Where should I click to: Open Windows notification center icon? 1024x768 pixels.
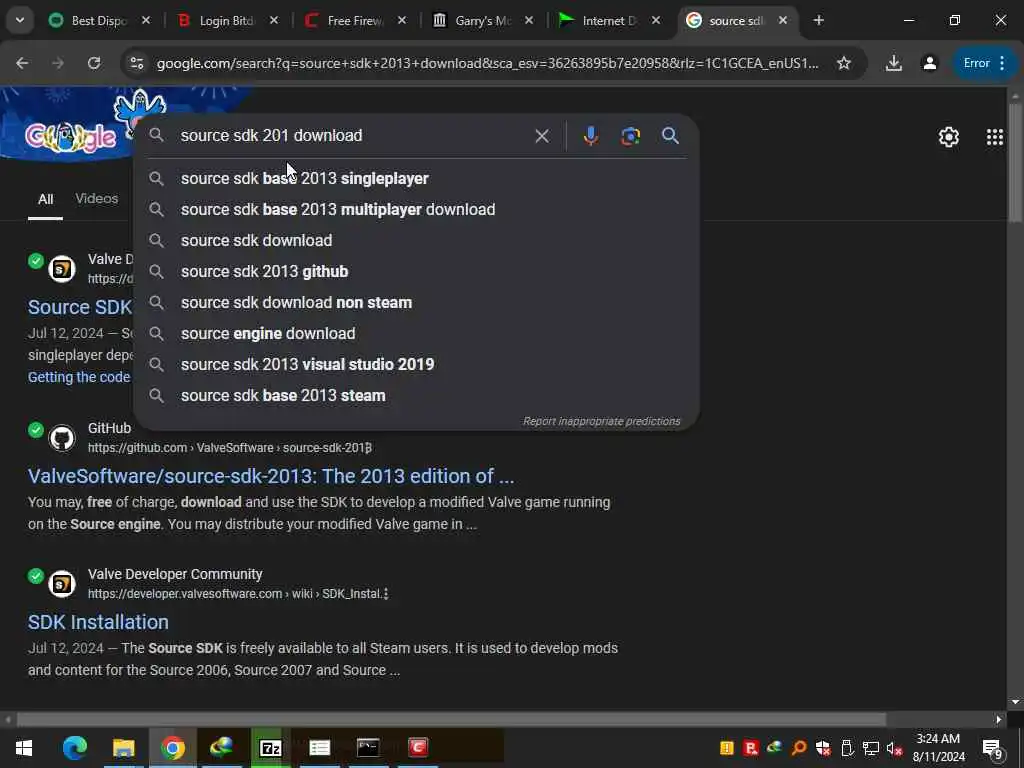992,748
